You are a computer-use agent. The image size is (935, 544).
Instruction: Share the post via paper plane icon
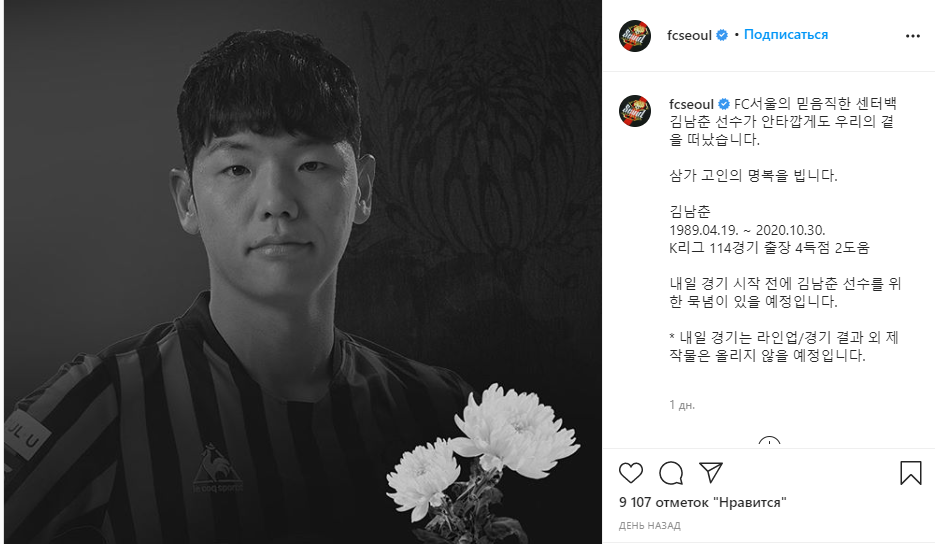click(711, 472)
